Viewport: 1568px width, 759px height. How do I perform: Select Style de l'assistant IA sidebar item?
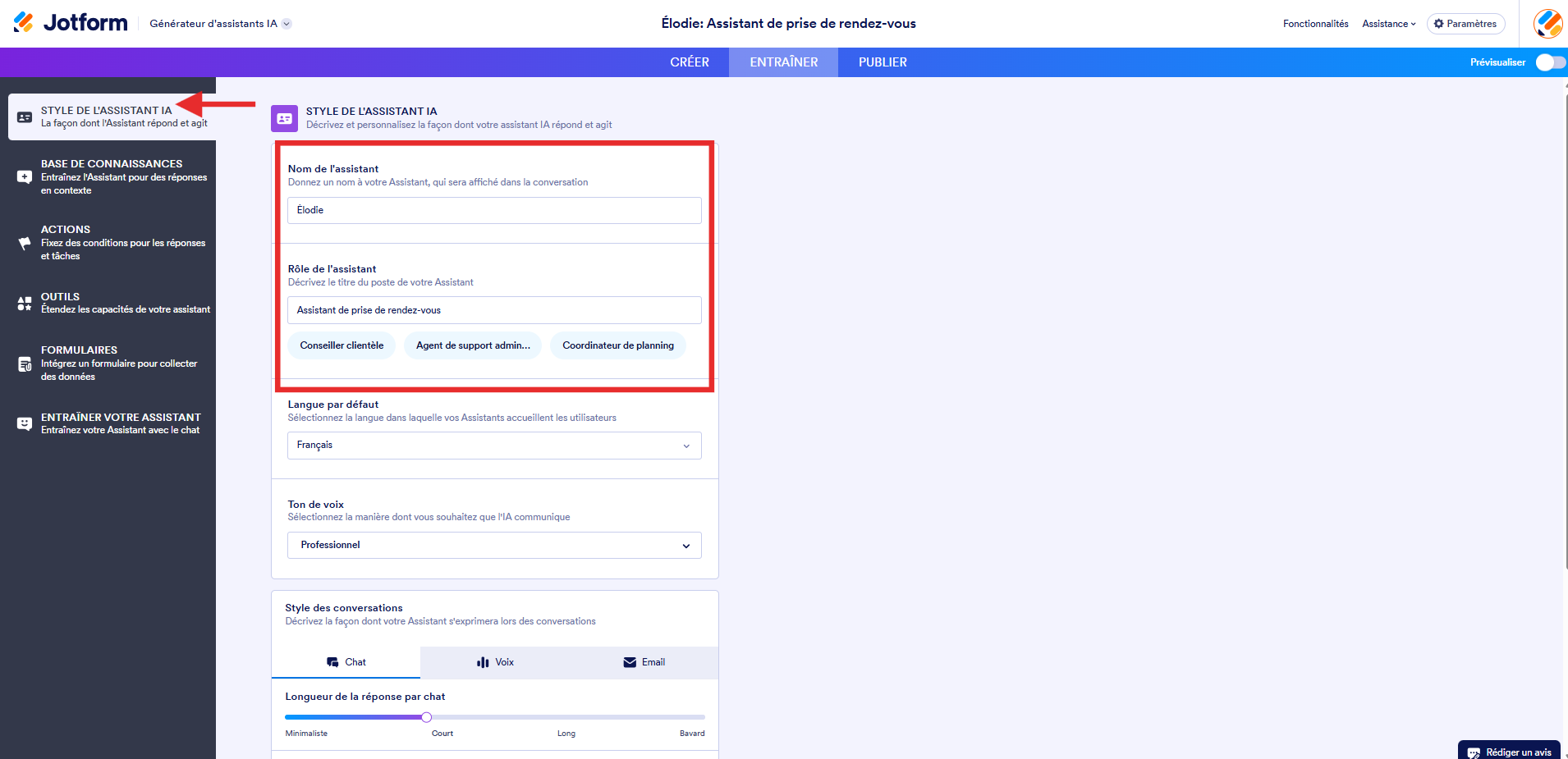click(112, 117)
